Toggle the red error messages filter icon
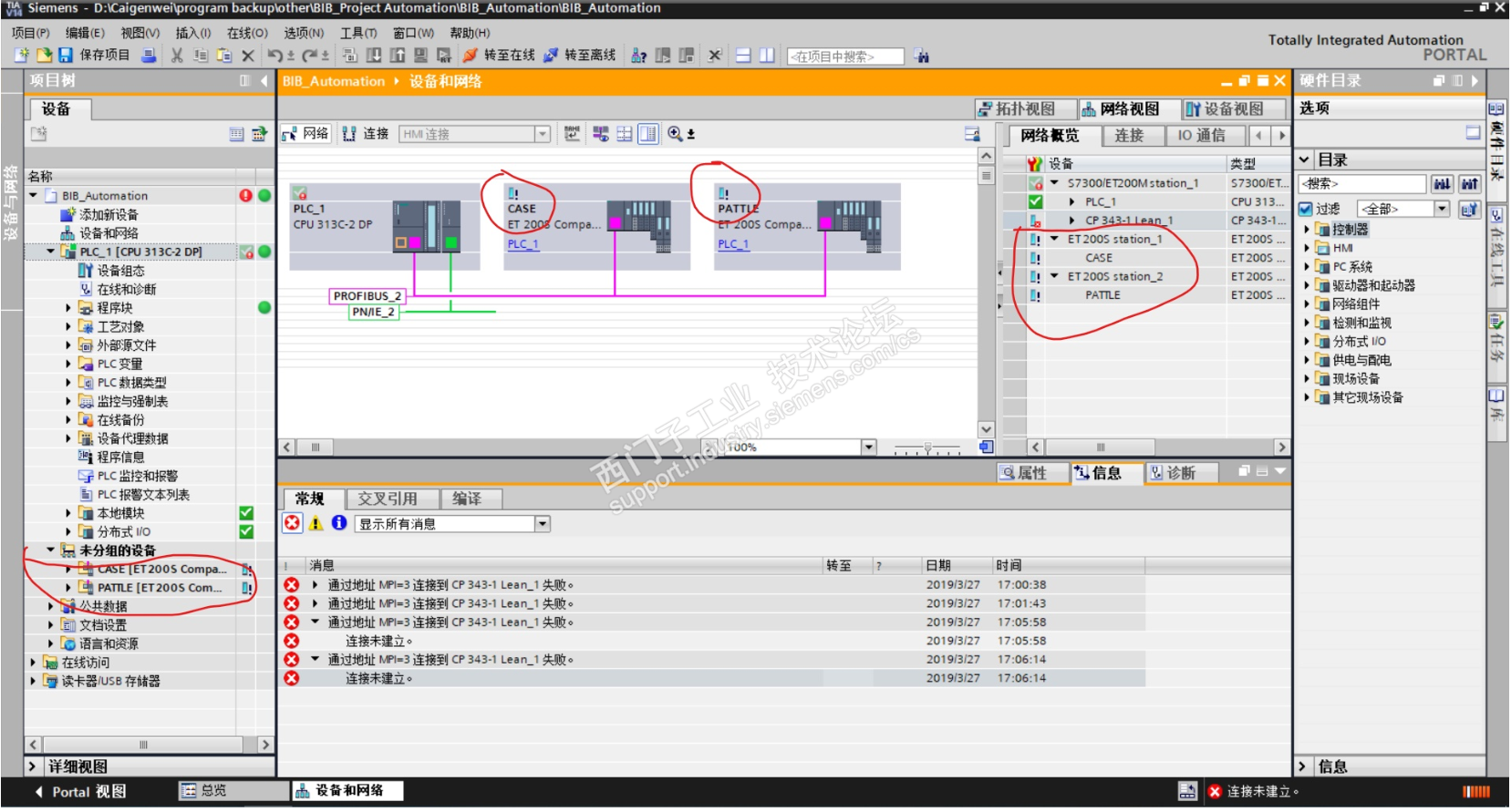 pos(292,523)
